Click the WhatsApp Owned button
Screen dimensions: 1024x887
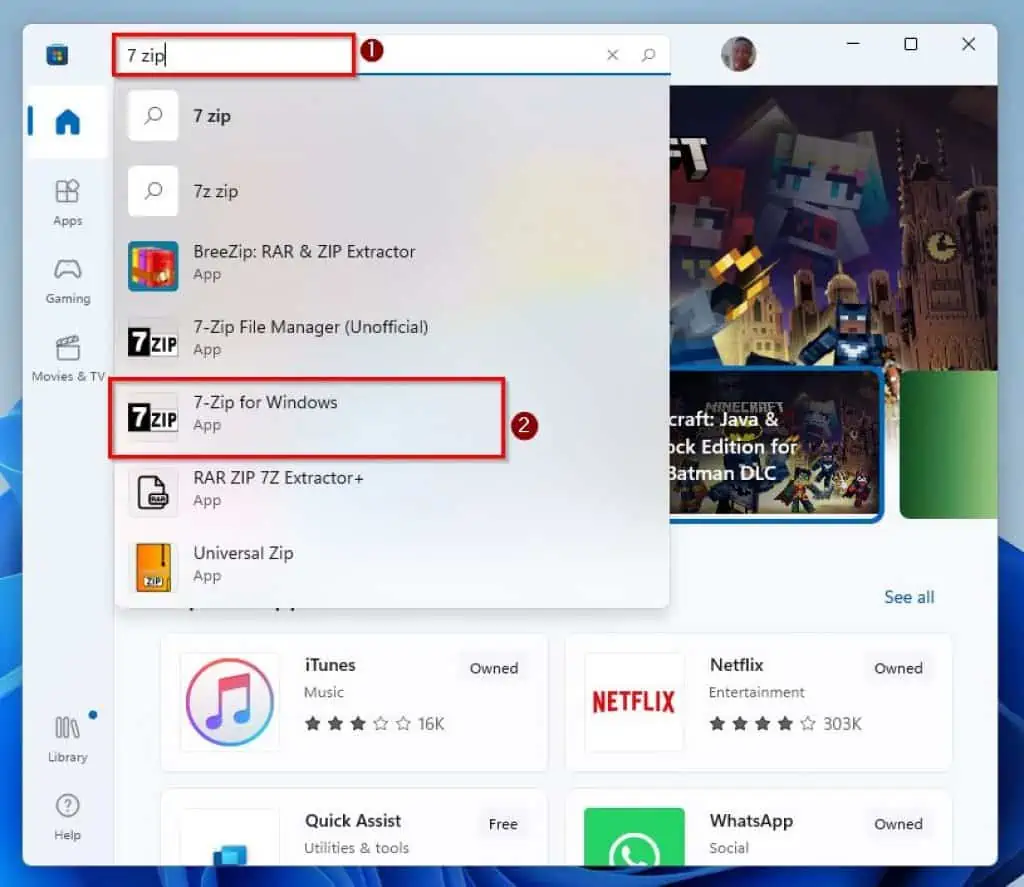(x=898, y=824)
